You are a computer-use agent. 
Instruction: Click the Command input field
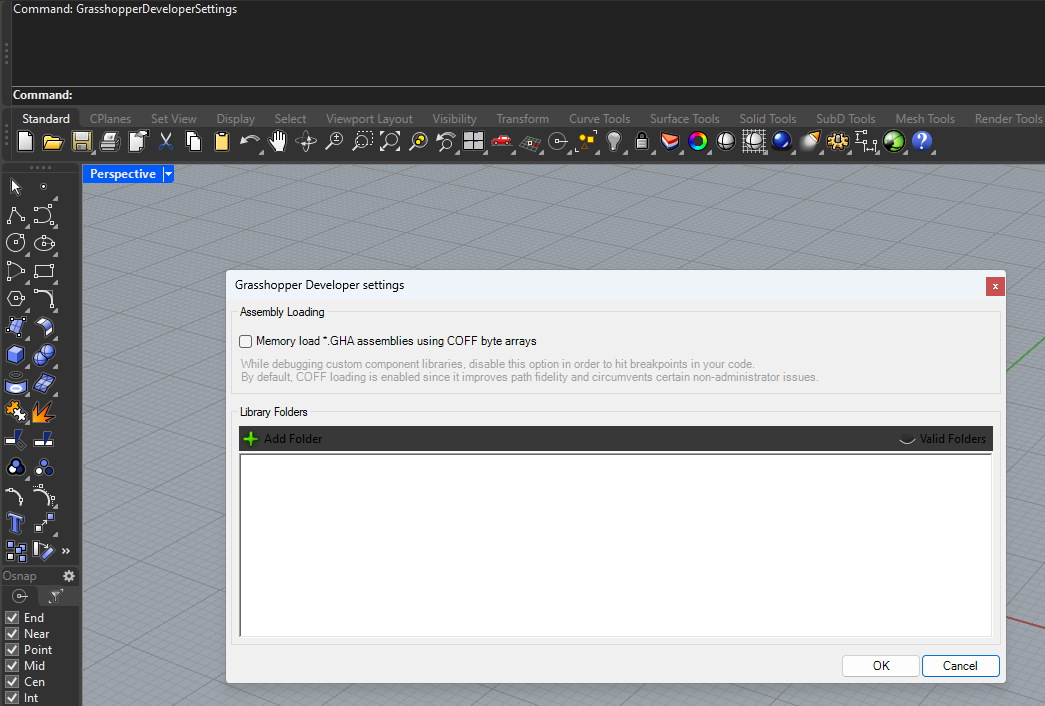(558, 95)
